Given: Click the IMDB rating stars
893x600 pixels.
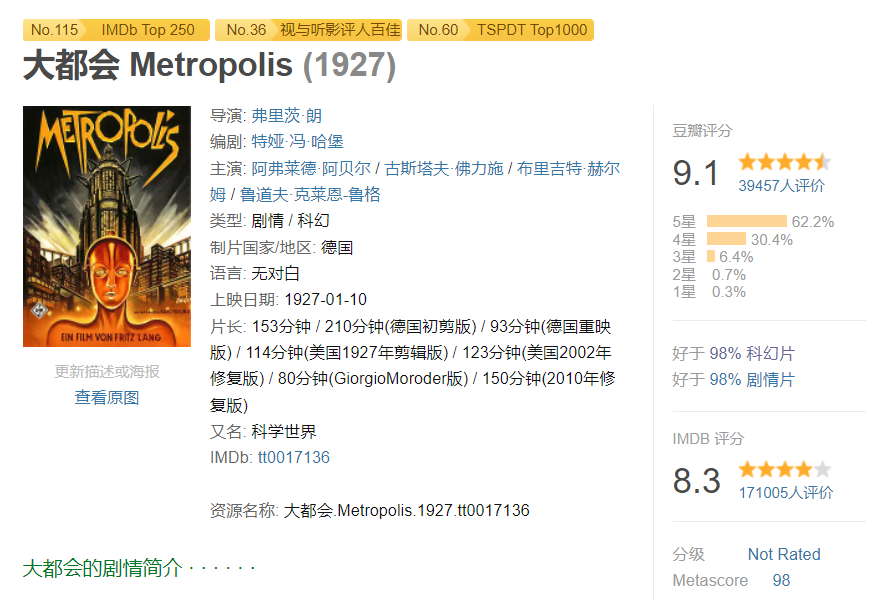Looking at the screenshot, I should pos(785,470).
